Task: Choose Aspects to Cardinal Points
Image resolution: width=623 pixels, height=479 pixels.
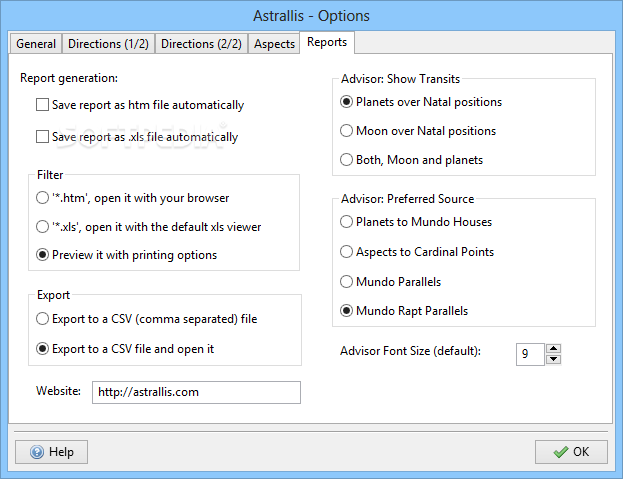Action: point(417,252)
